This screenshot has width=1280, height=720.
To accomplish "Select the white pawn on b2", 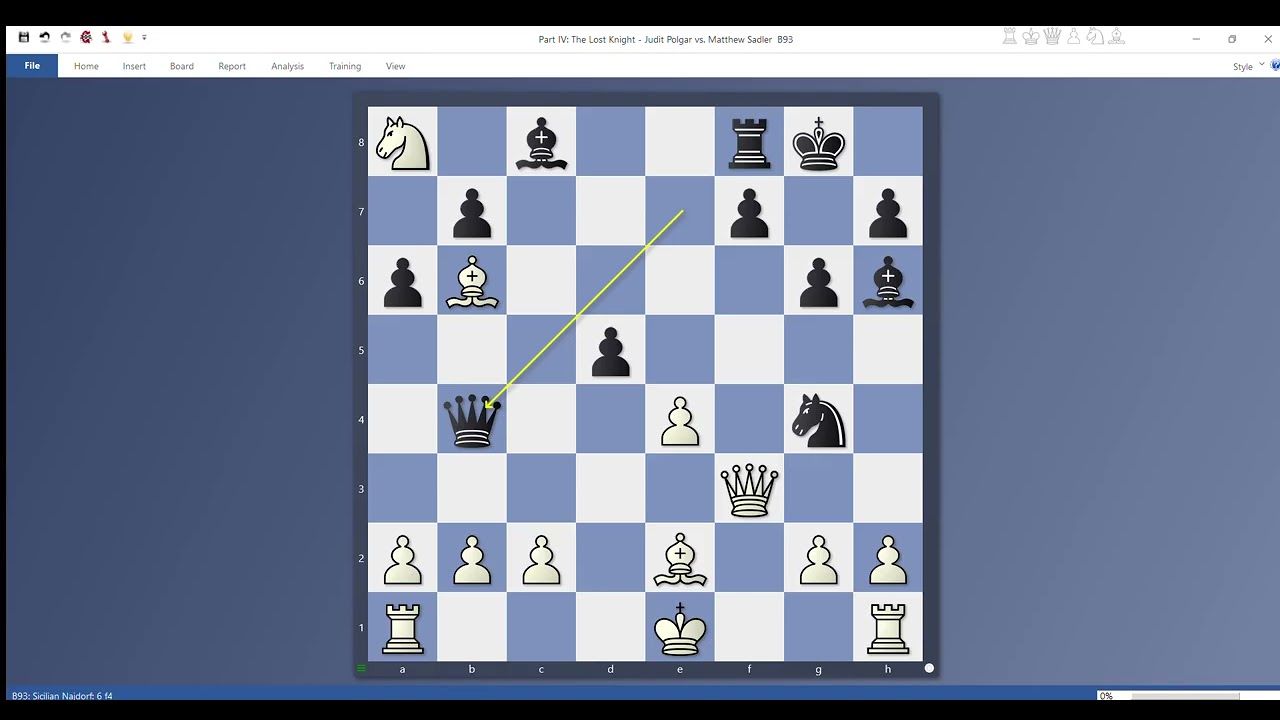I will [472, 558].
